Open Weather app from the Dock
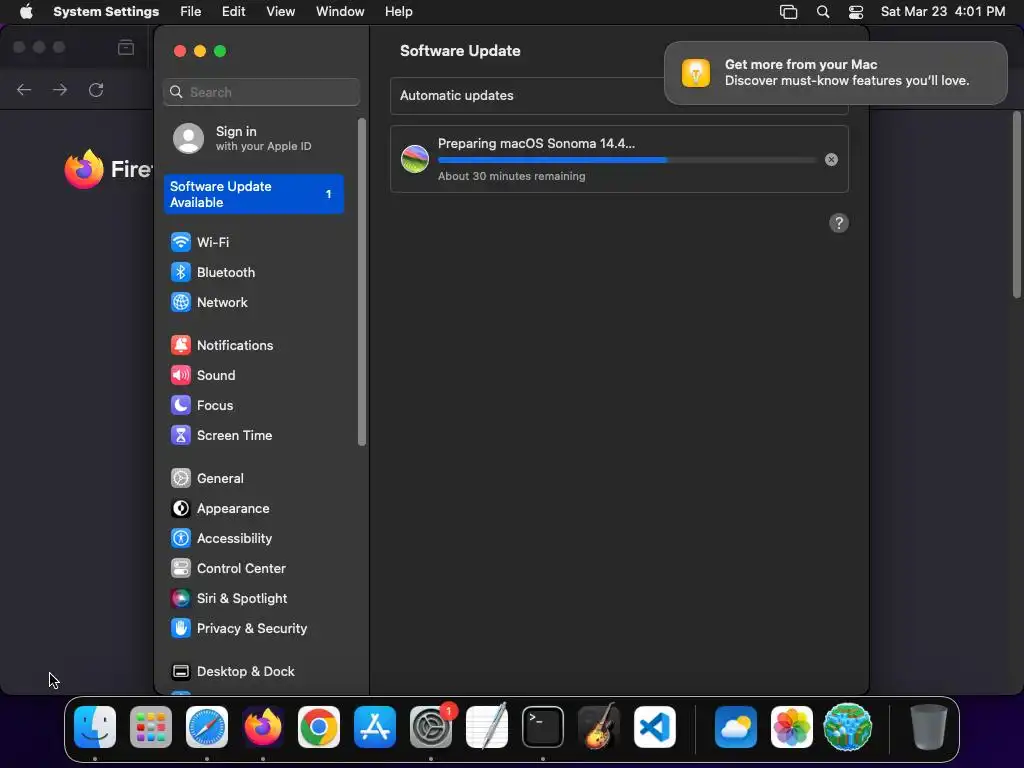This screenshot has height=768, width=1024. point(735,726)
